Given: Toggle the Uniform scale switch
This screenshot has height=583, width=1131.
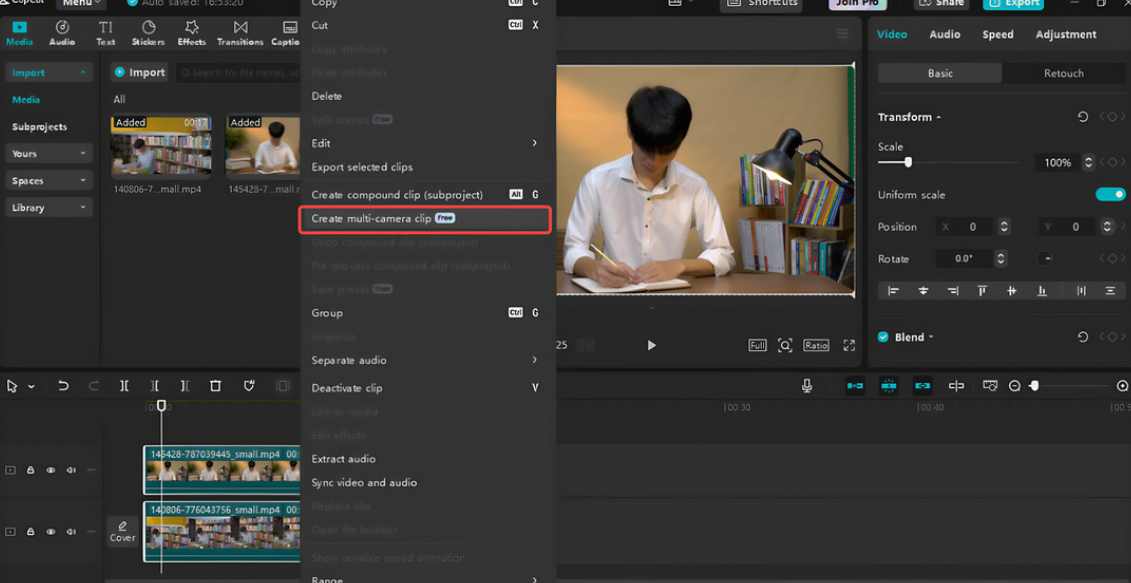Looking at the screenshot, I should [x=1110, y=195].
